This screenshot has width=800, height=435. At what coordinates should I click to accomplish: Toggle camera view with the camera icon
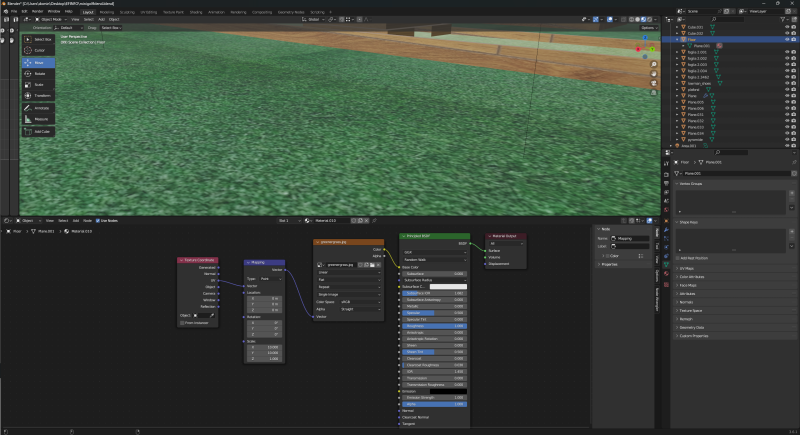click(x=654, y=83)
